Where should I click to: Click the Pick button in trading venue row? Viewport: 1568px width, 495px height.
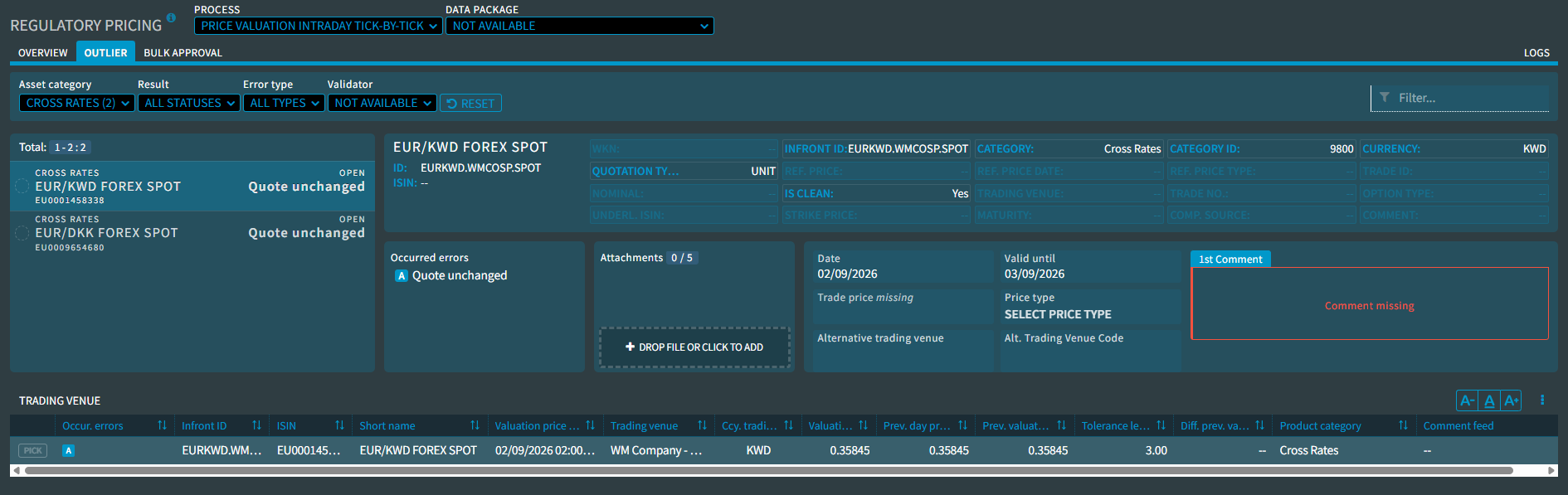(32, 450)
